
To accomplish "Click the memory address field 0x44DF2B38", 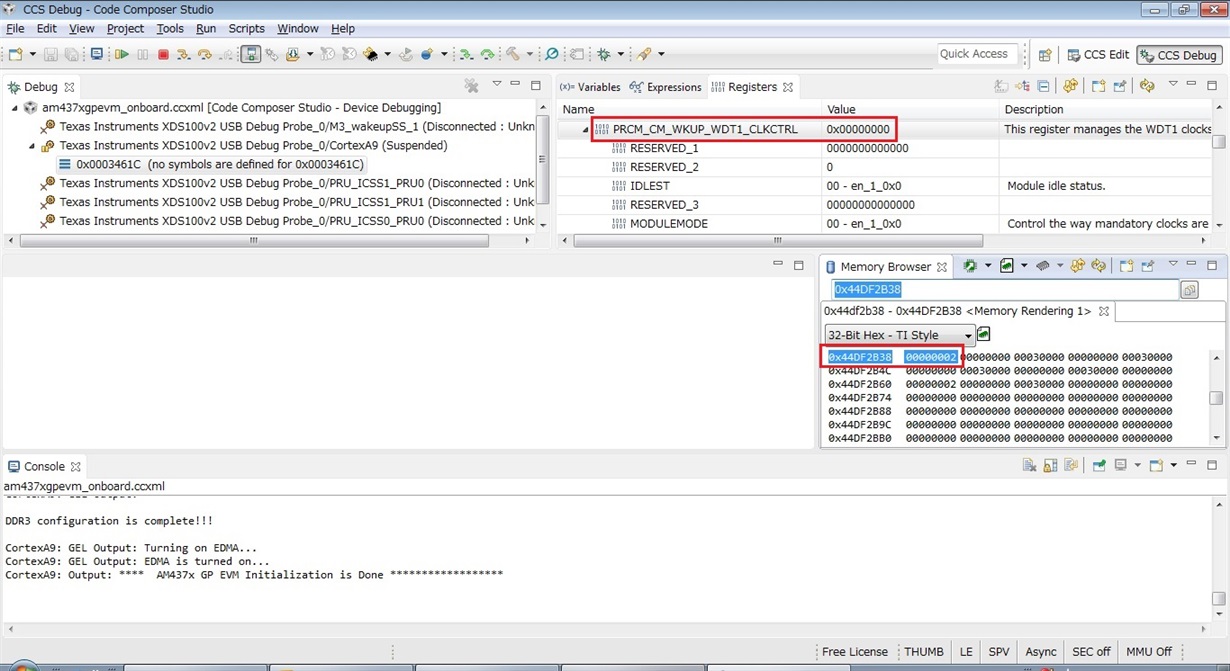I will [1004, 290].
